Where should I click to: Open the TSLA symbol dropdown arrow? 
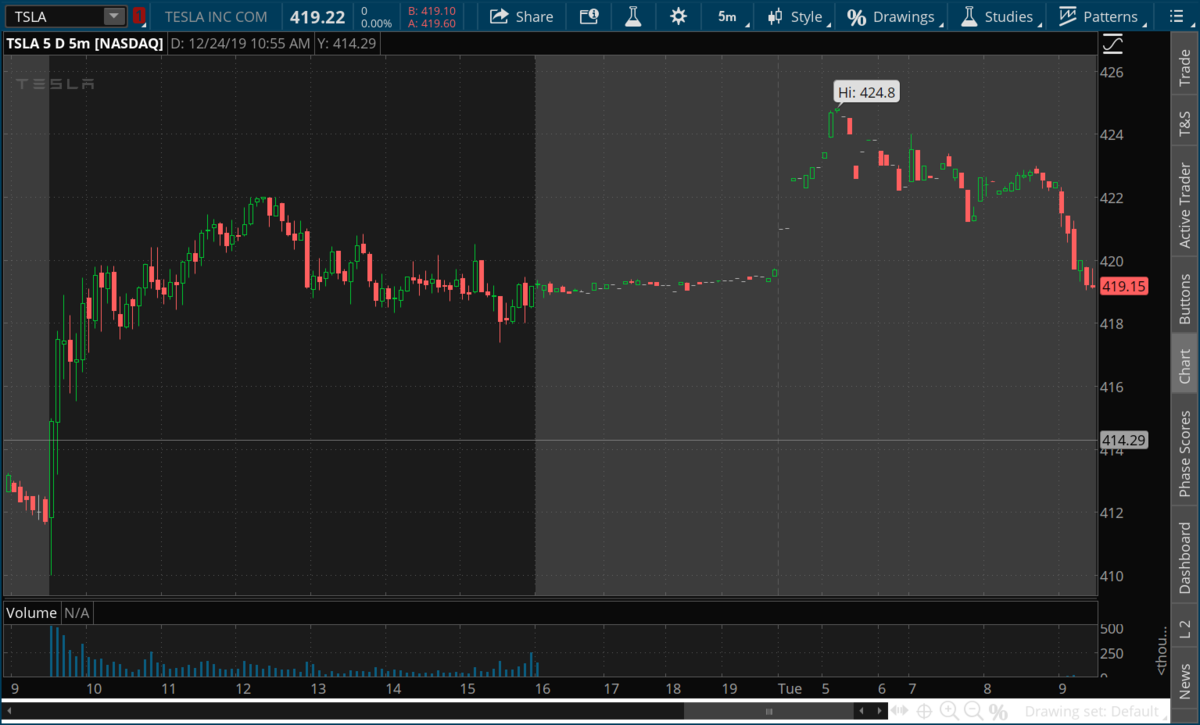[x=114, y=16]
